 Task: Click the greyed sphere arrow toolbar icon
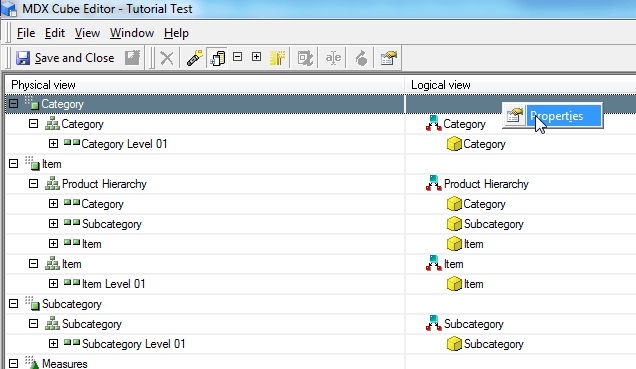[x=361, y=58]
